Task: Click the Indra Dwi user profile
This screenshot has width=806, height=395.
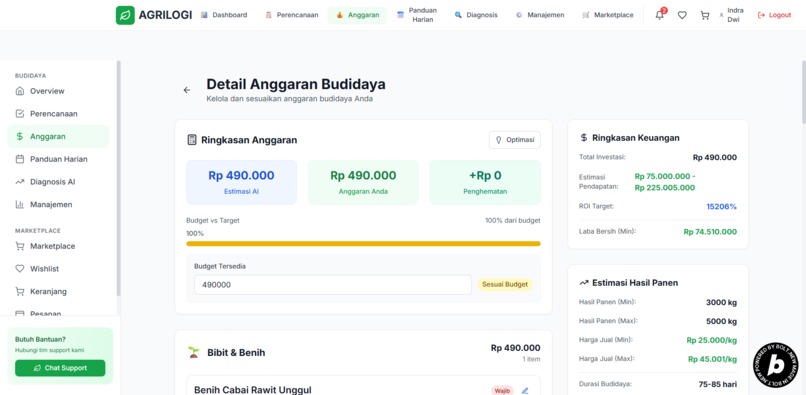Action: 731,15
